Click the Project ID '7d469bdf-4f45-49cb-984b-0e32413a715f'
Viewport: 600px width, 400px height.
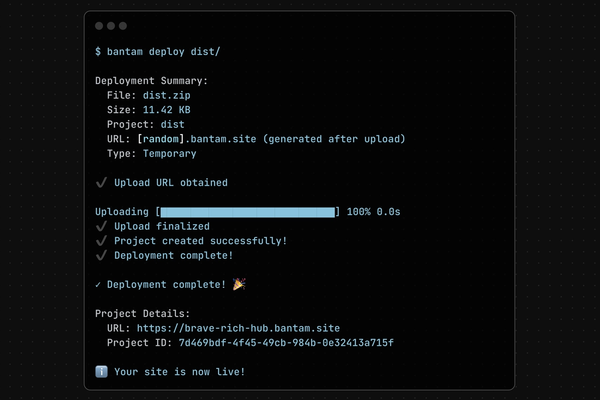click(286, 343)
